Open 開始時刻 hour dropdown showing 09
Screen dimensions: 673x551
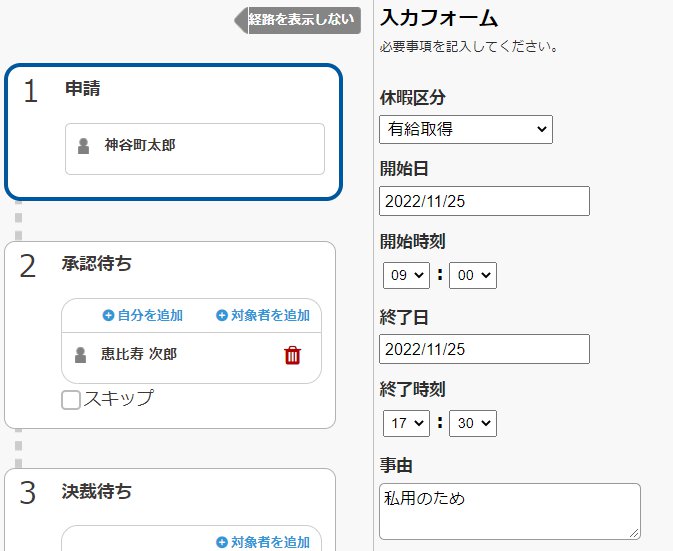coord(406,275)
